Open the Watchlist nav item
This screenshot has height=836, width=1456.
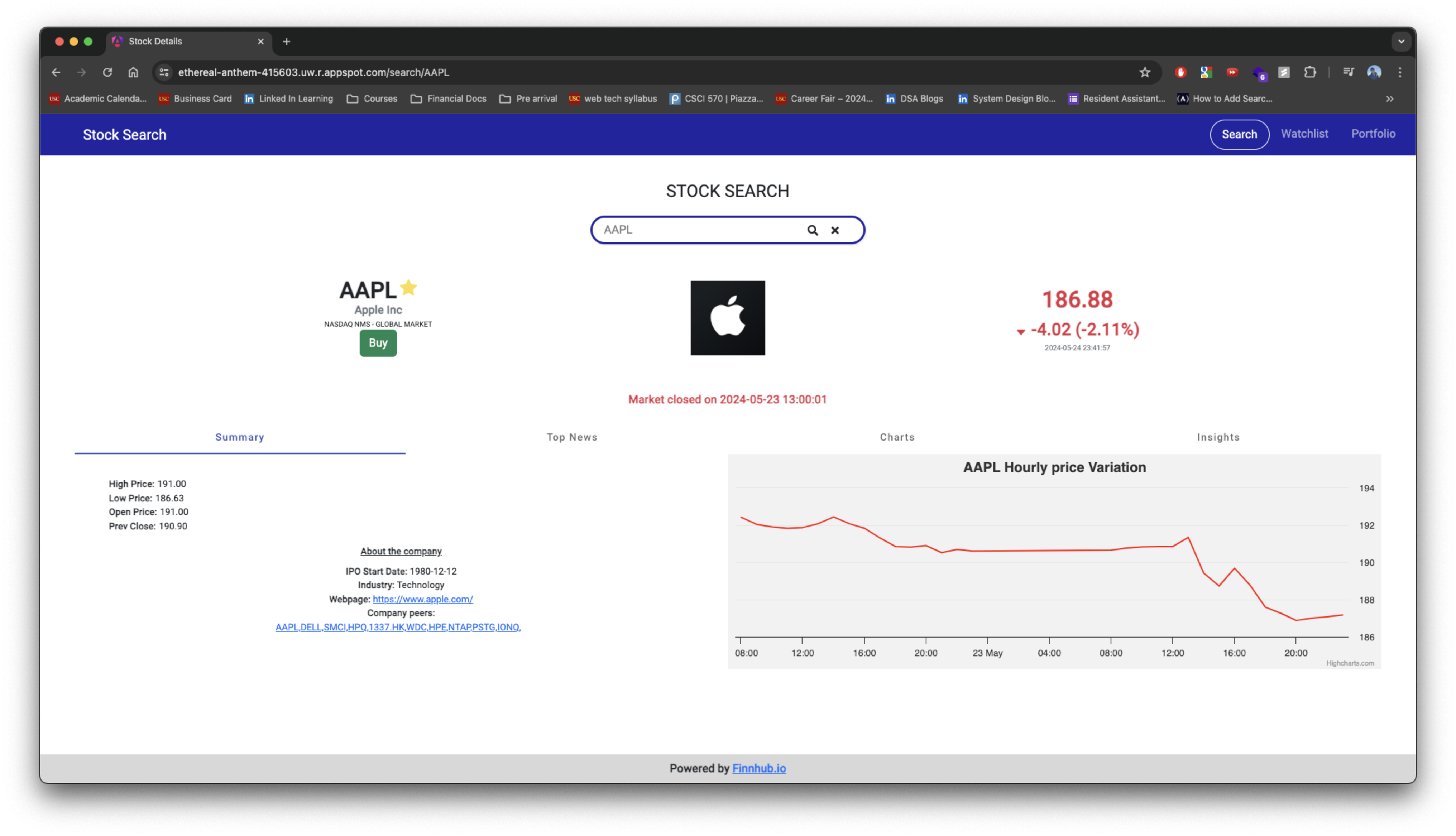coord(1304,134)
